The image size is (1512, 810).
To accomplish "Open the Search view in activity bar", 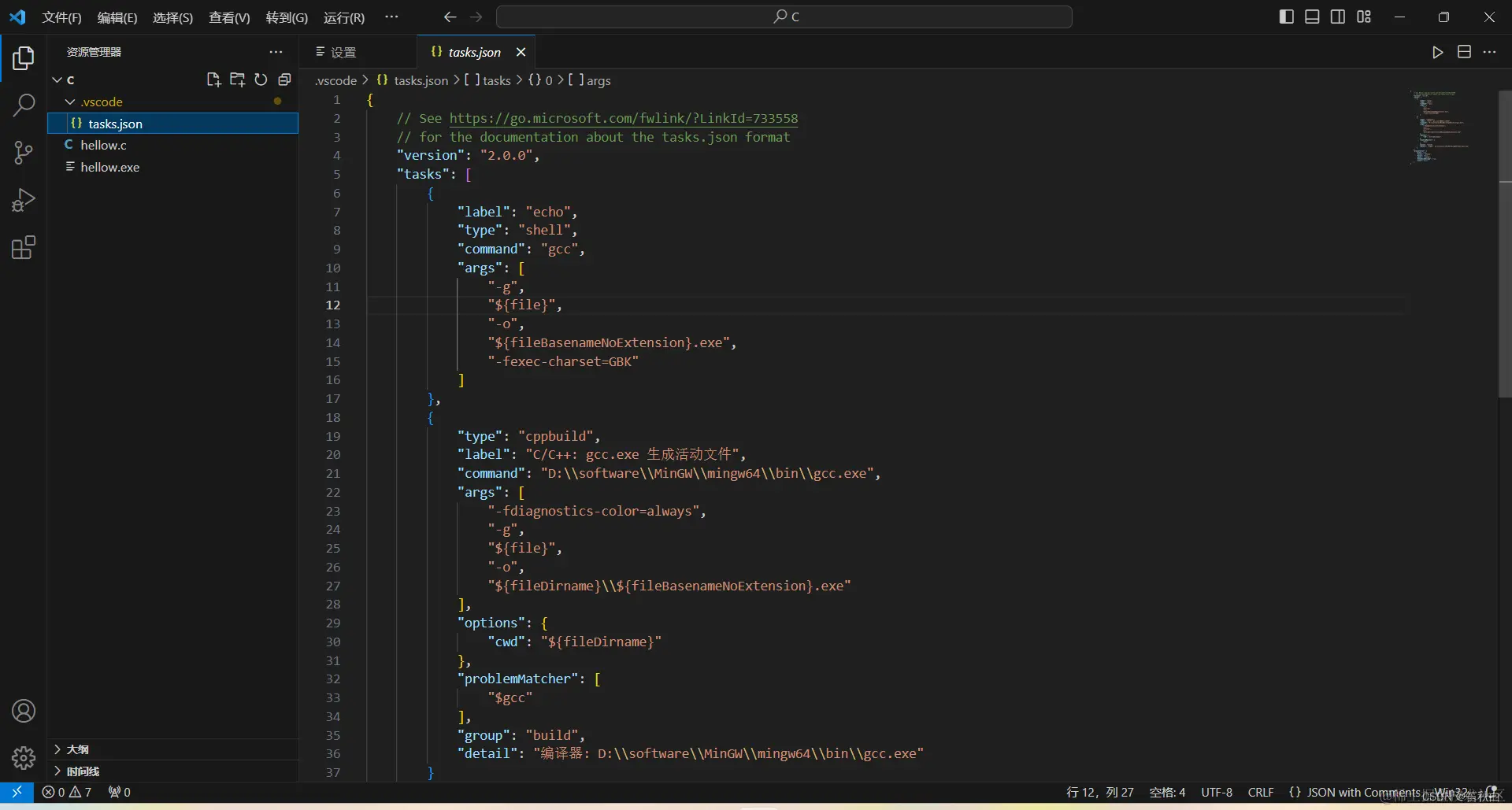I will [x=24, y=105].
